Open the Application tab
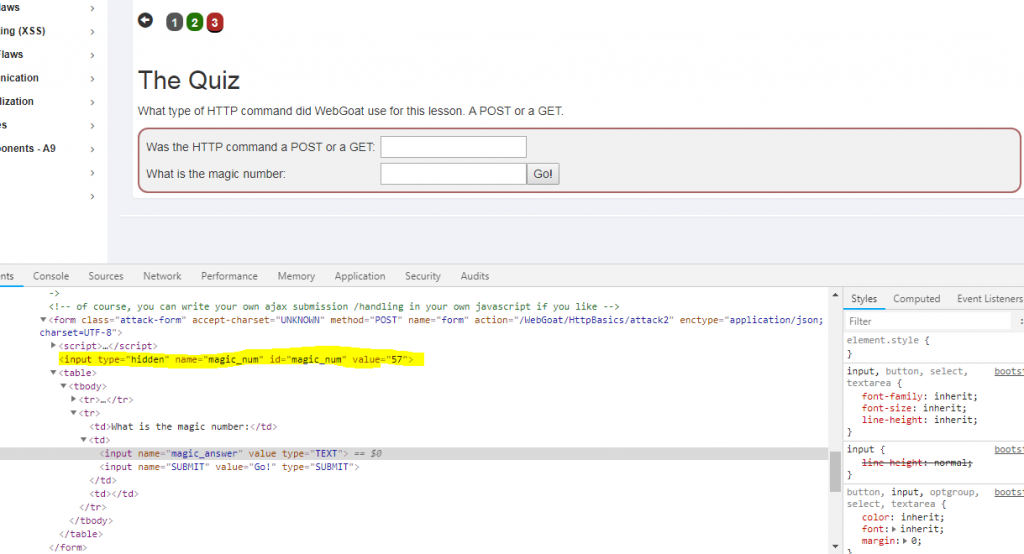The image size is (1024, 554). [360, 276]
